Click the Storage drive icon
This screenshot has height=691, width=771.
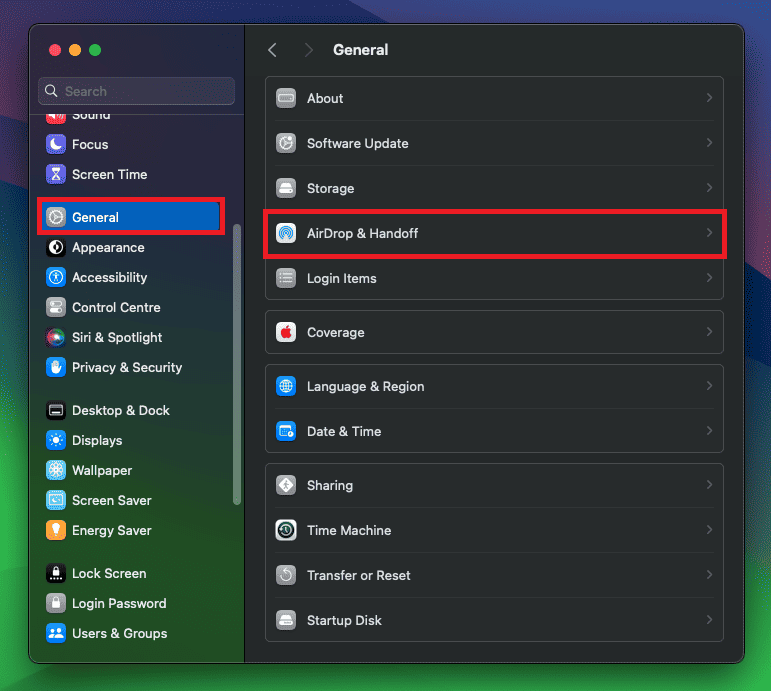[x=286, y=188]
